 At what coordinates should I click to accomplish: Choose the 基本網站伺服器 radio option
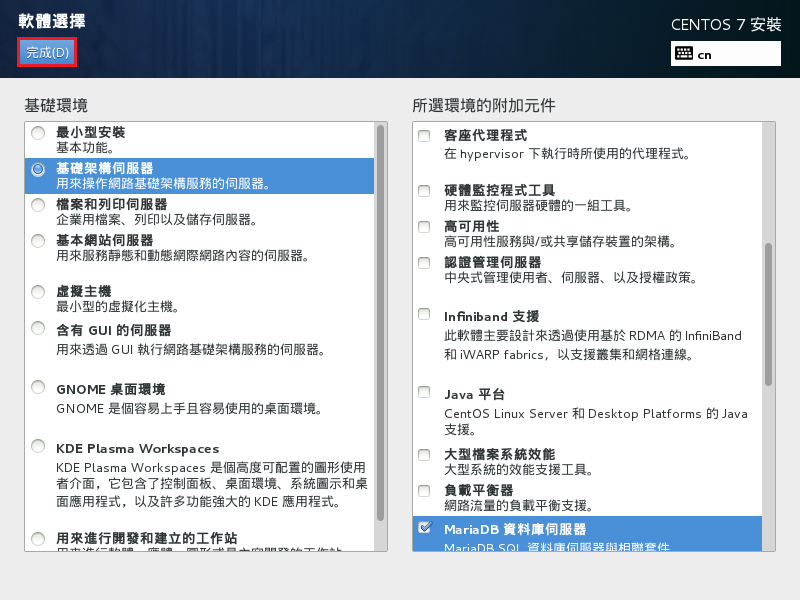(x=38, y=241)
